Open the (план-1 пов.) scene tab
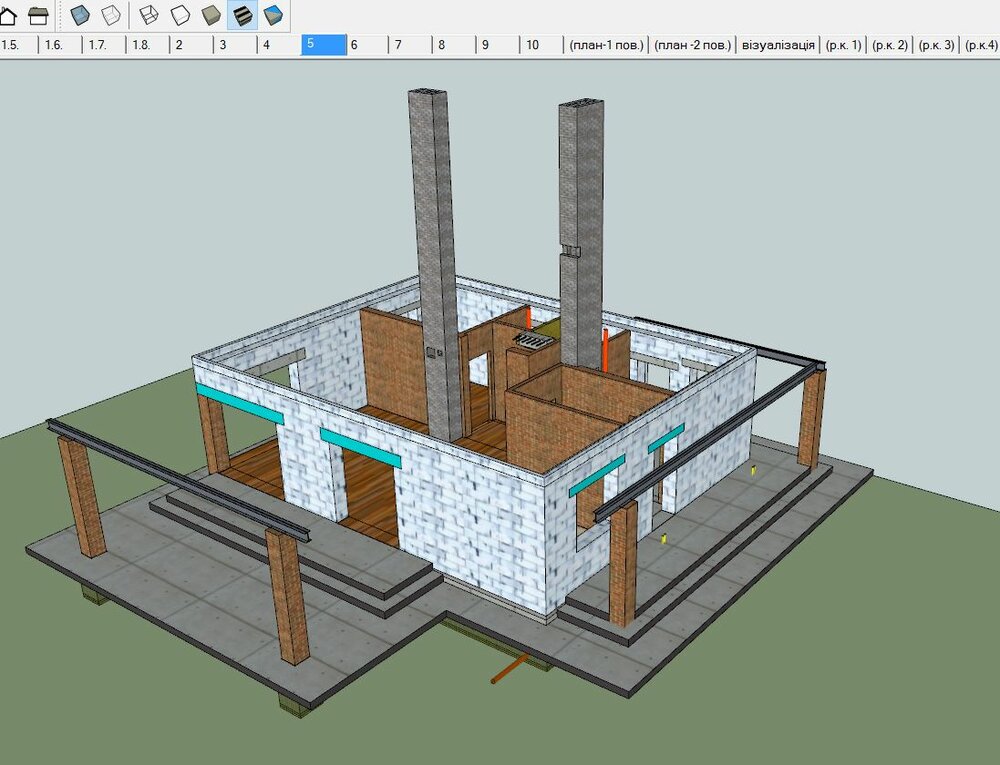Viewport: 1000px width, 765px height. (607, 45)
